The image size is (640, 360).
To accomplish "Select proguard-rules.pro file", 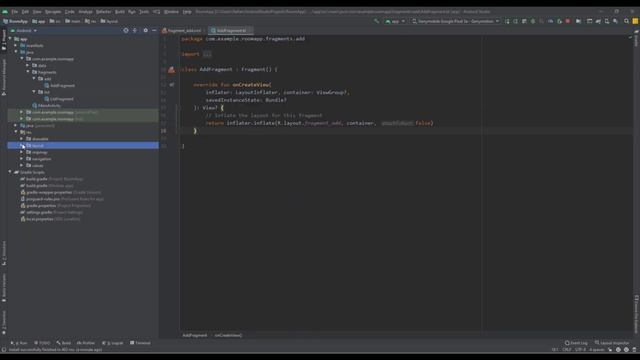I will [x=62, y=199].
